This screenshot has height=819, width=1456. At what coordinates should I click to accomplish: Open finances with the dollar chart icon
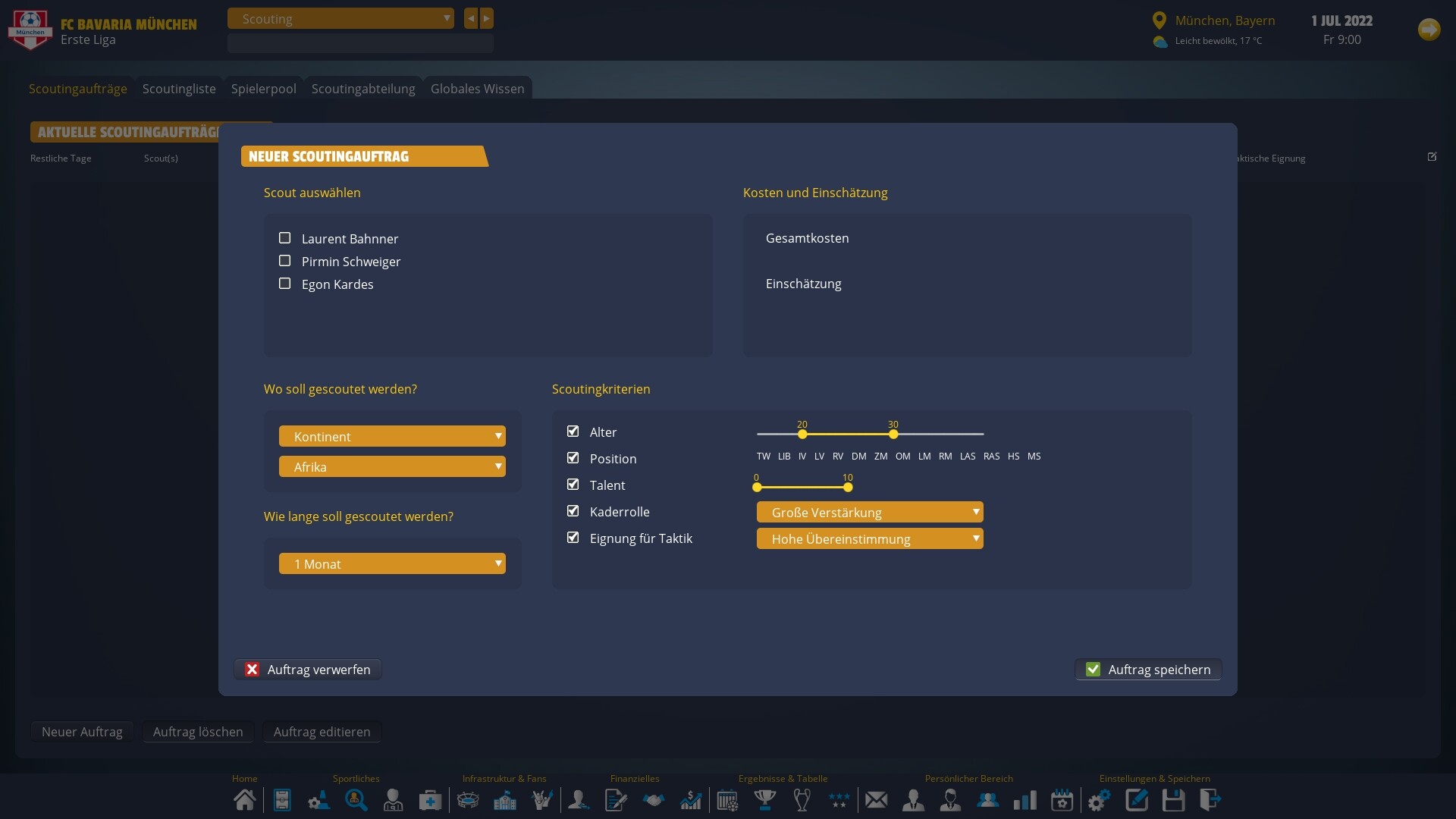point(691,800)
